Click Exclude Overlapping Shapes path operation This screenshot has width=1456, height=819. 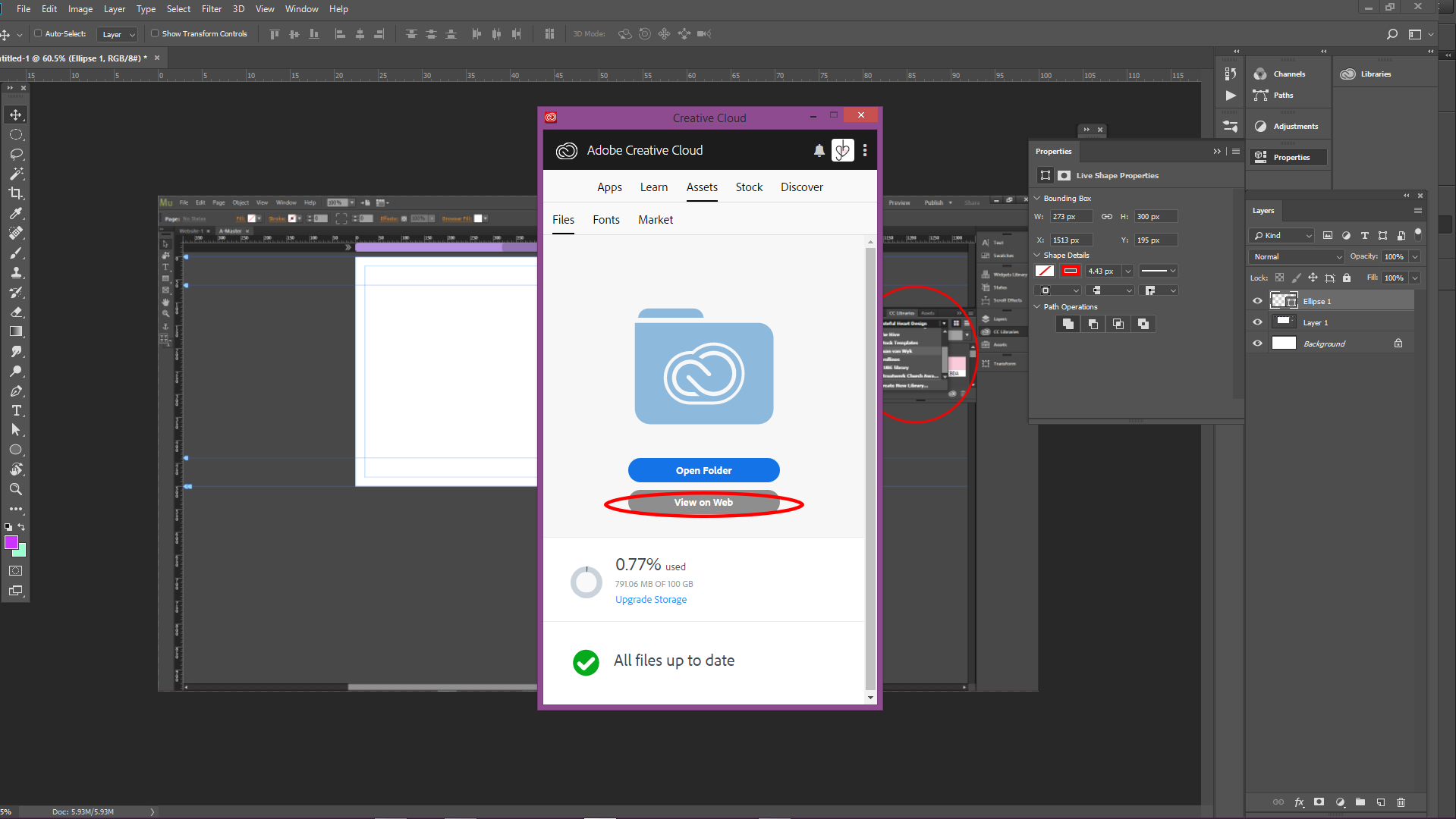[x=1143, y=324]
